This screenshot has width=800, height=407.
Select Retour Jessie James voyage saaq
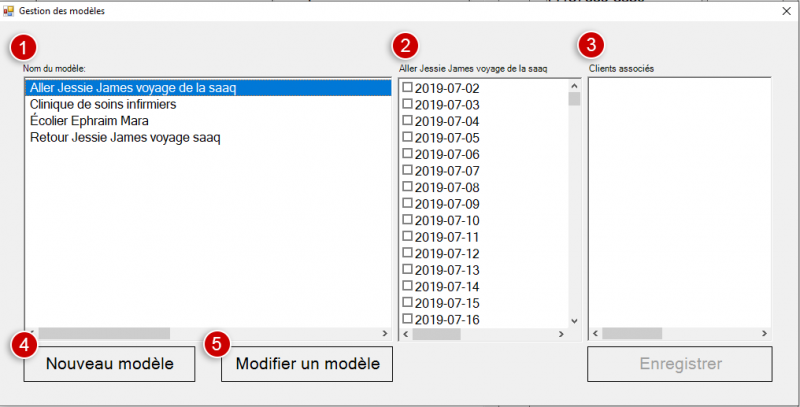point(125,137)
